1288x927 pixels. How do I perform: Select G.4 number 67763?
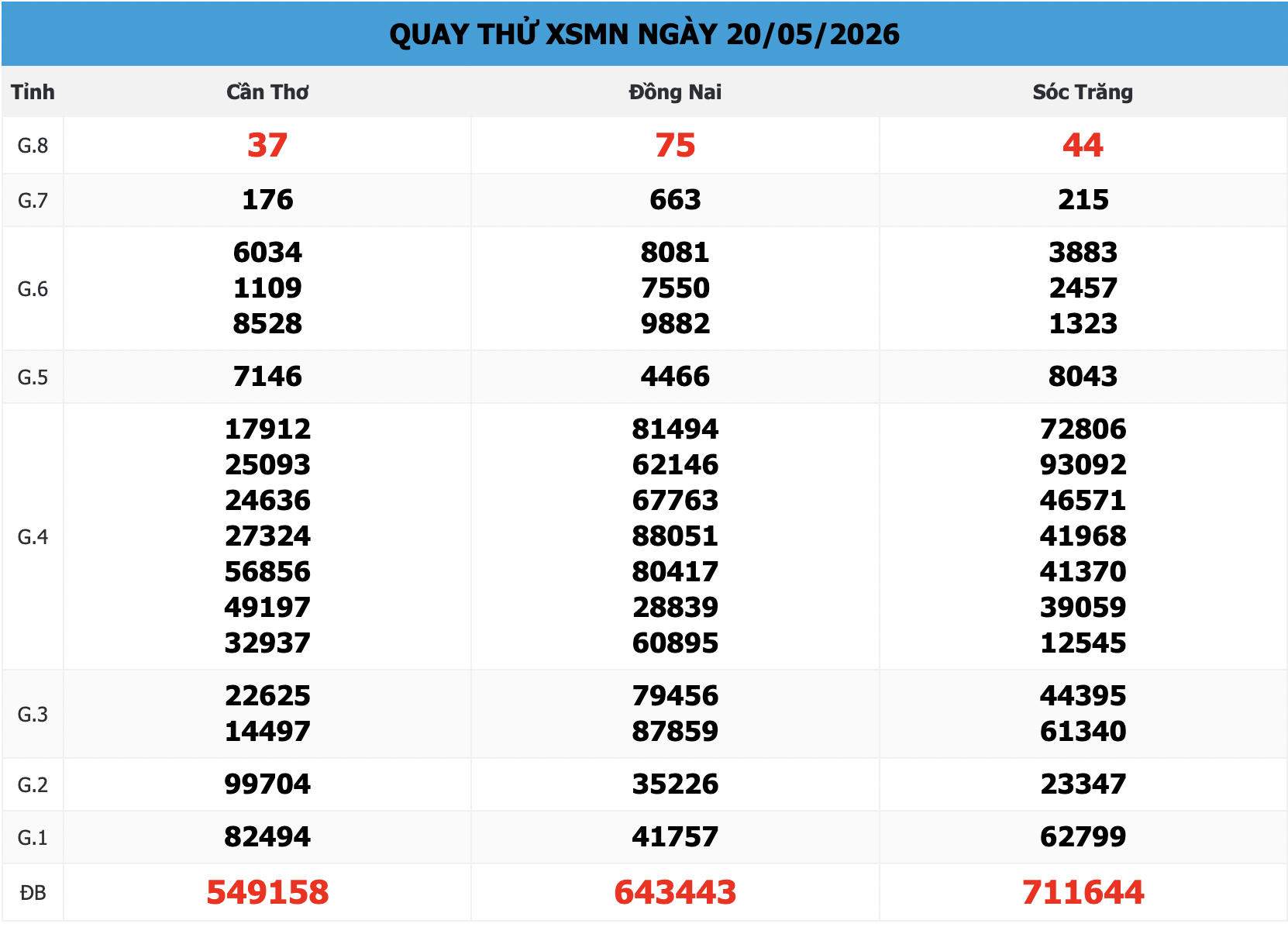pos(675,501)
